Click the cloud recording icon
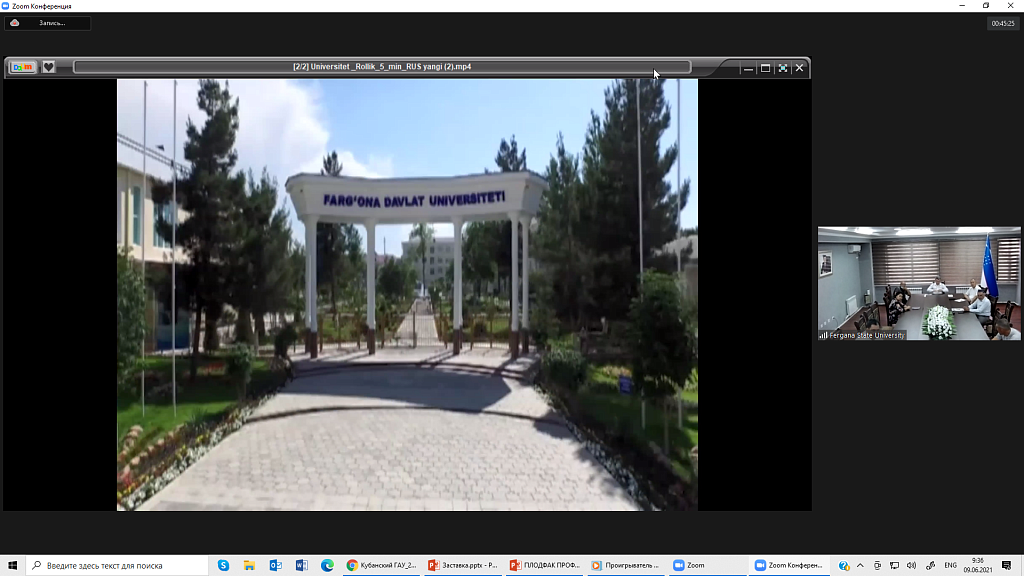Screen dimensions: 1024x576 tap(14, 23)
